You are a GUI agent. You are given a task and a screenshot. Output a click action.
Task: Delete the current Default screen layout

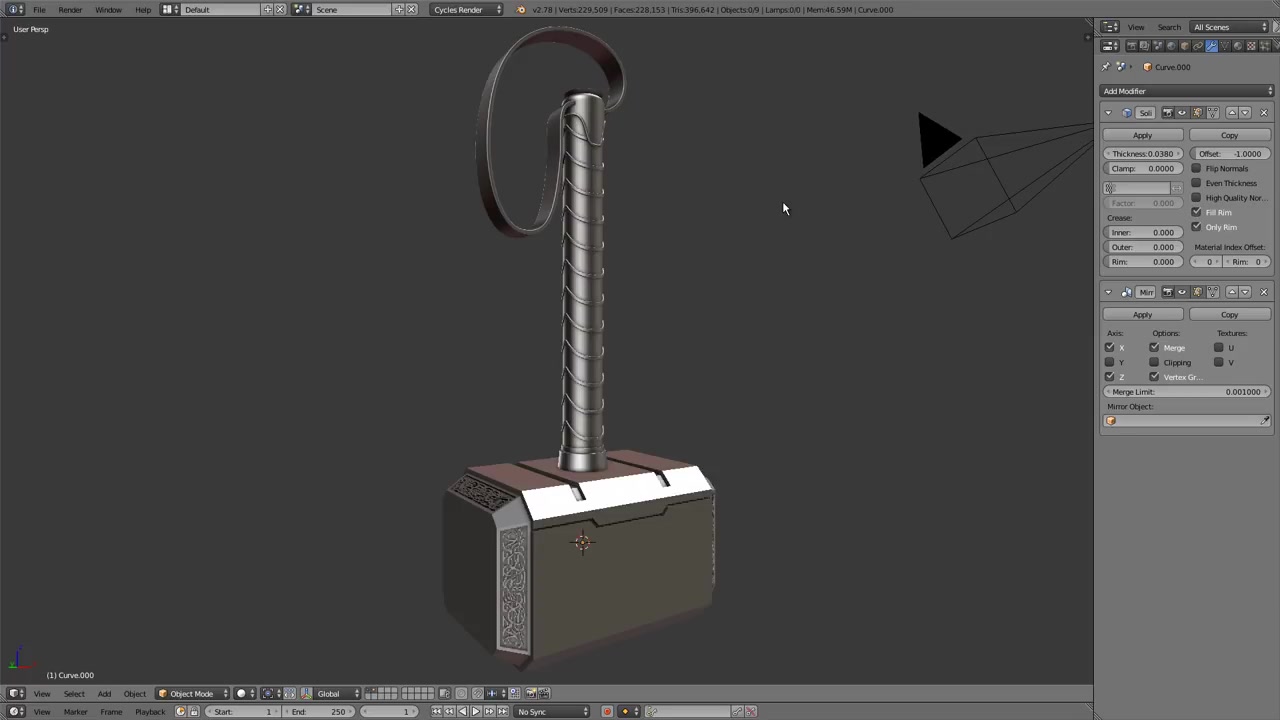point(280,10)
